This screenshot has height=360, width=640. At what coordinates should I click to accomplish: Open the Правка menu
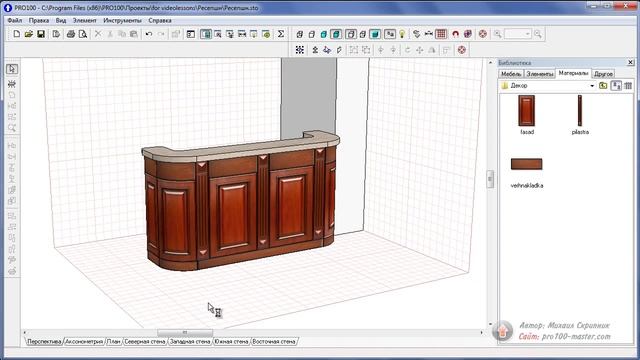(x=39, y=20)
